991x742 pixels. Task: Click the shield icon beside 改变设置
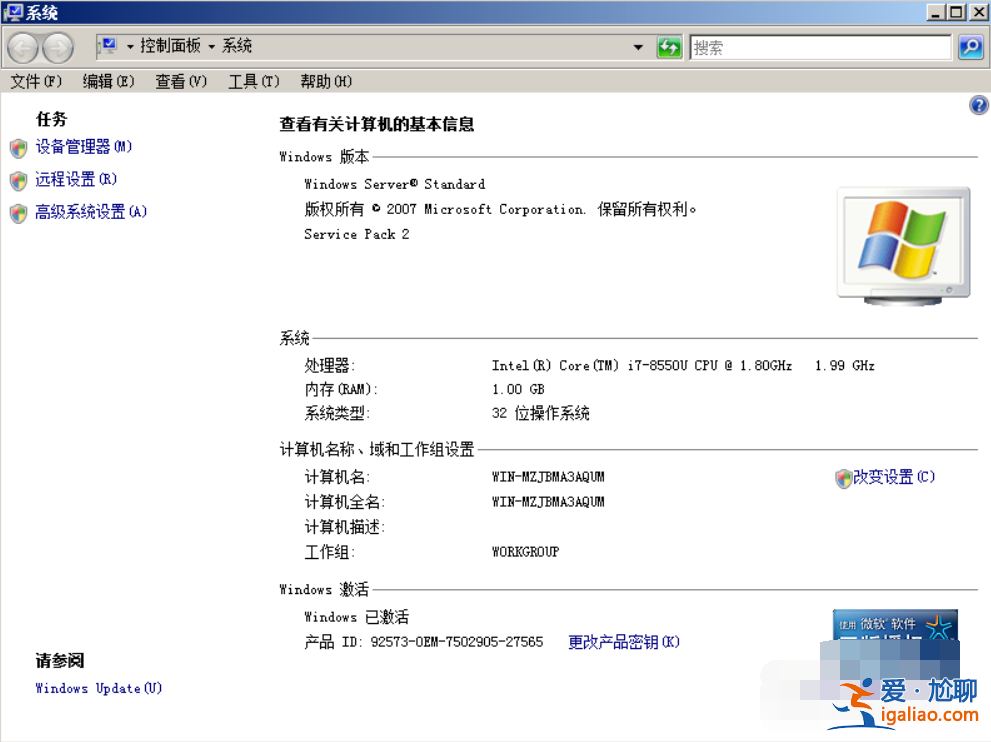pyautogui.click(x=843, y=478)
